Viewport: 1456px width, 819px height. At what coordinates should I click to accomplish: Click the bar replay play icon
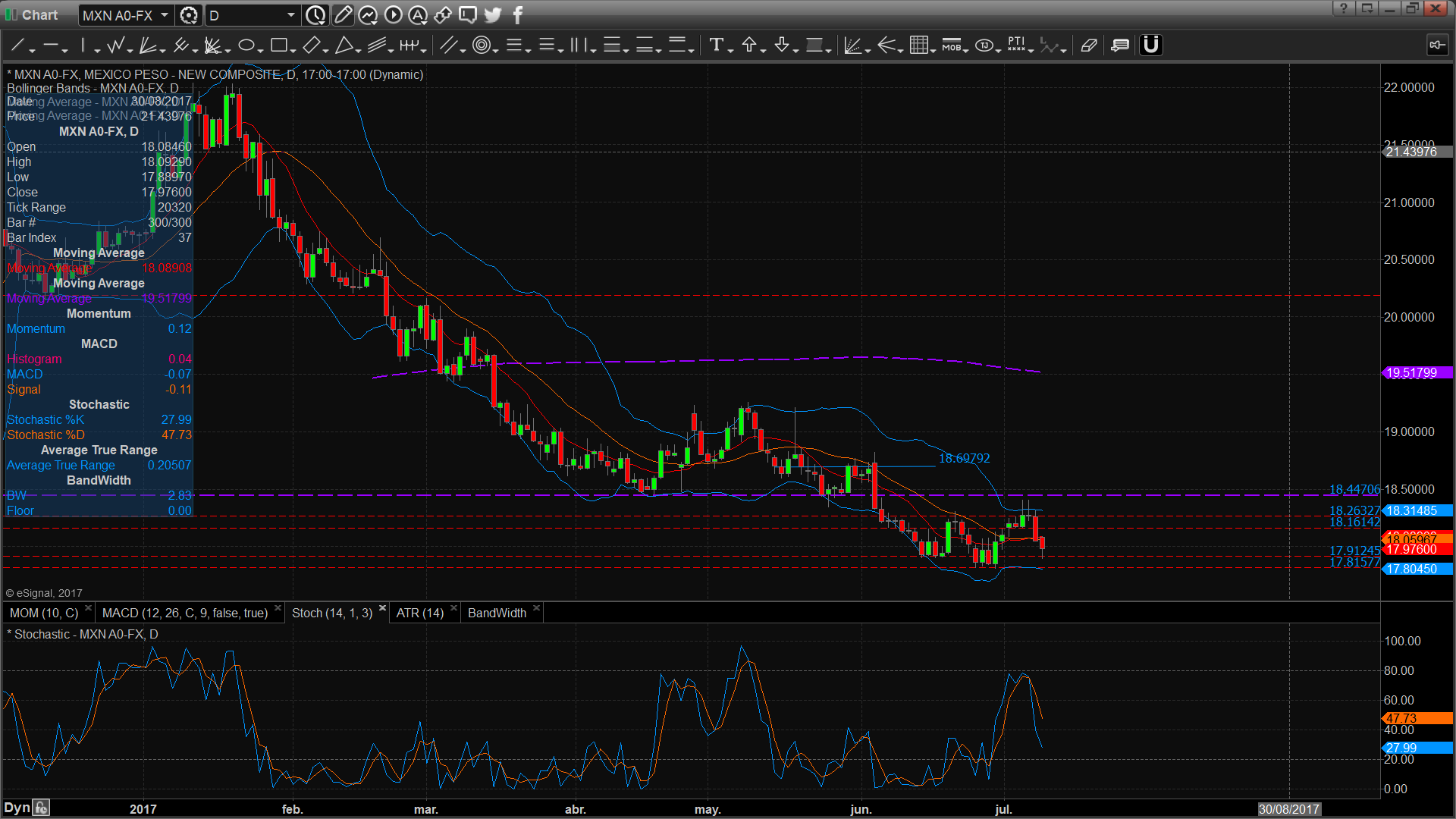(x=393, y=14)
